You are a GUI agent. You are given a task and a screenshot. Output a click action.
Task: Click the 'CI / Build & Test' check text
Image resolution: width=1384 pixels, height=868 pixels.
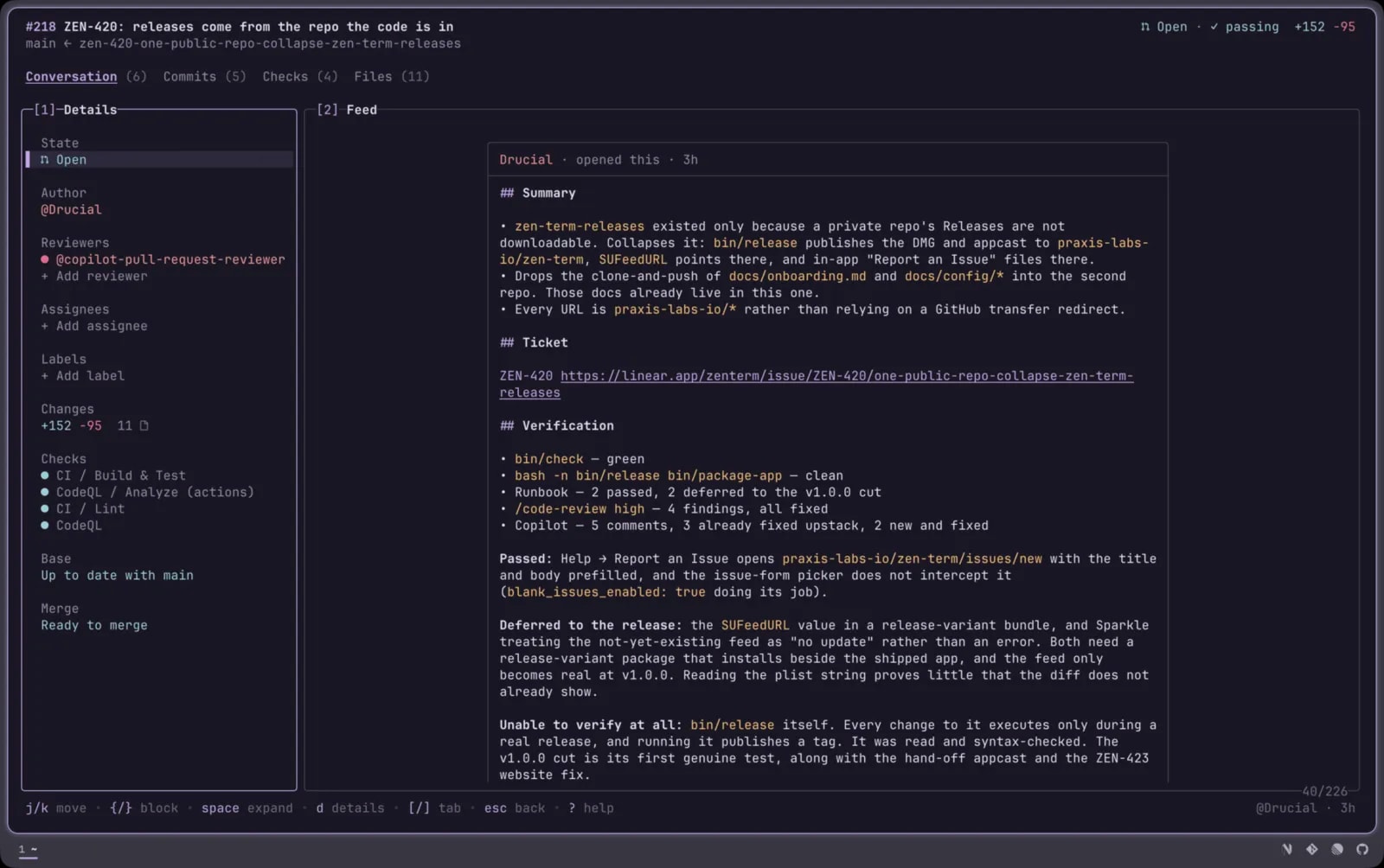tap(121, 475)
